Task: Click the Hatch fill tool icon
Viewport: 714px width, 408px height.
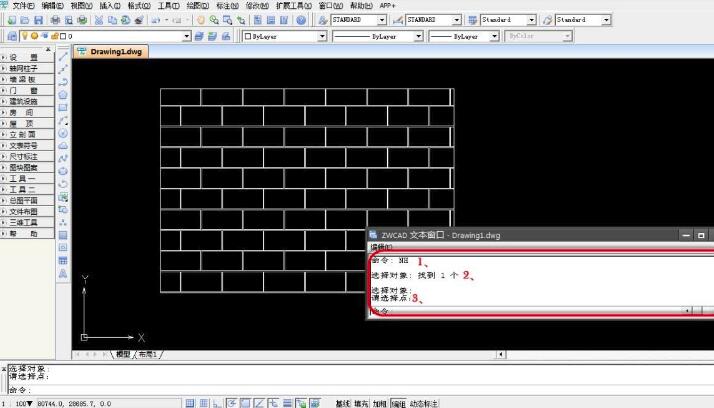Action: click(x=63, y=235)
